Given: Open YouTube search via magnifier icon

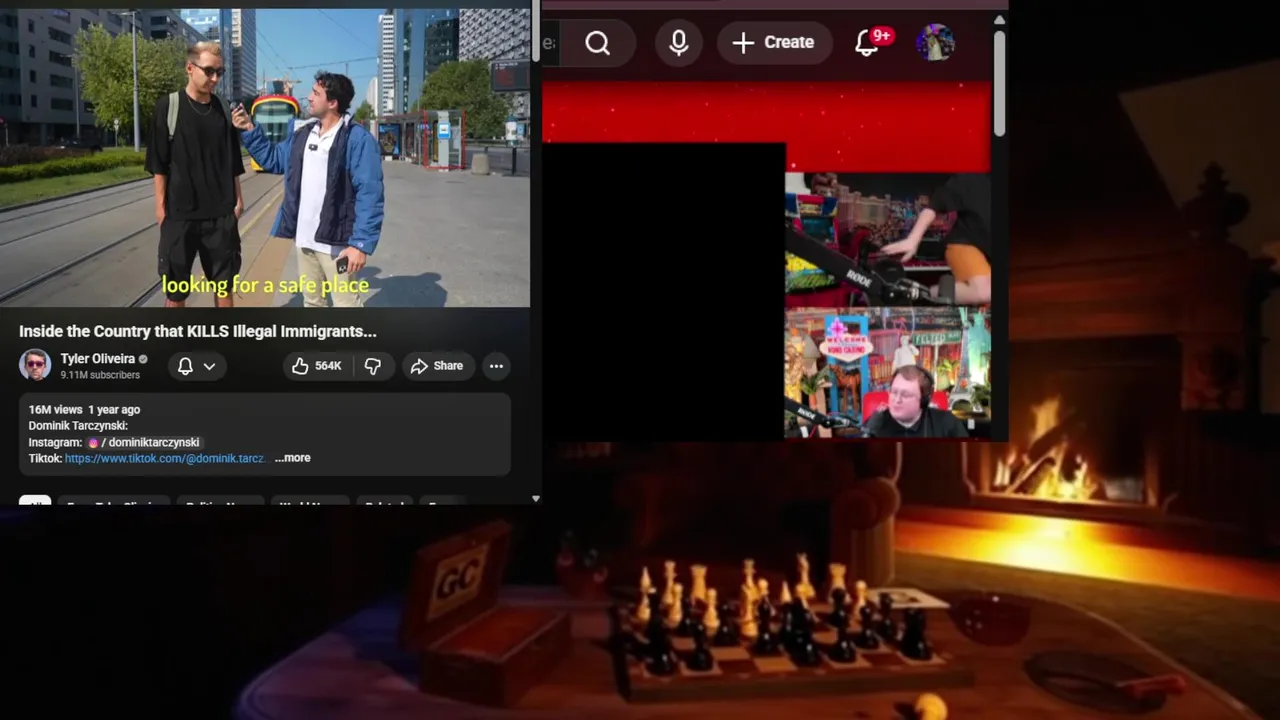Looking at the screenshot, I should 598,43.
